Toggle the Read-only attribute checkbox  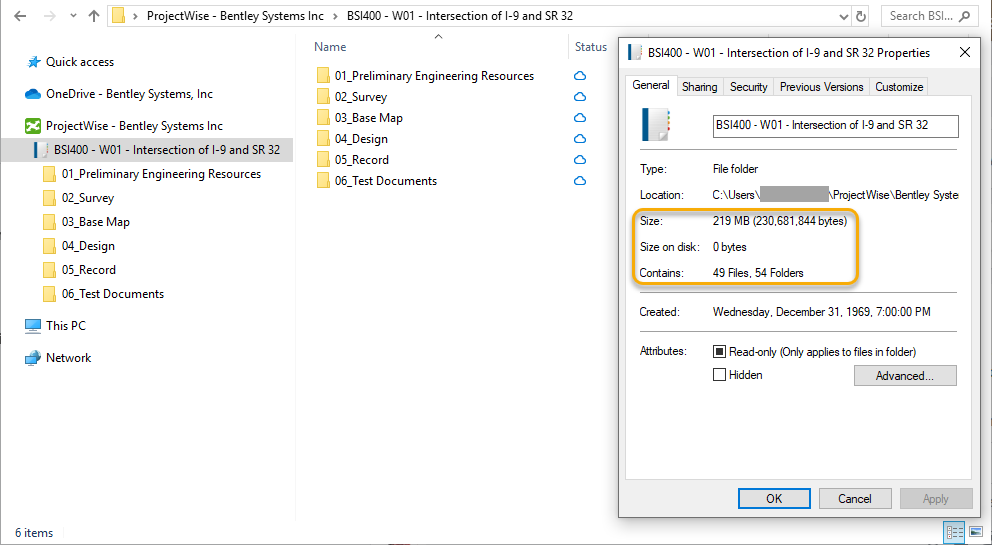[x=719, y=352]
